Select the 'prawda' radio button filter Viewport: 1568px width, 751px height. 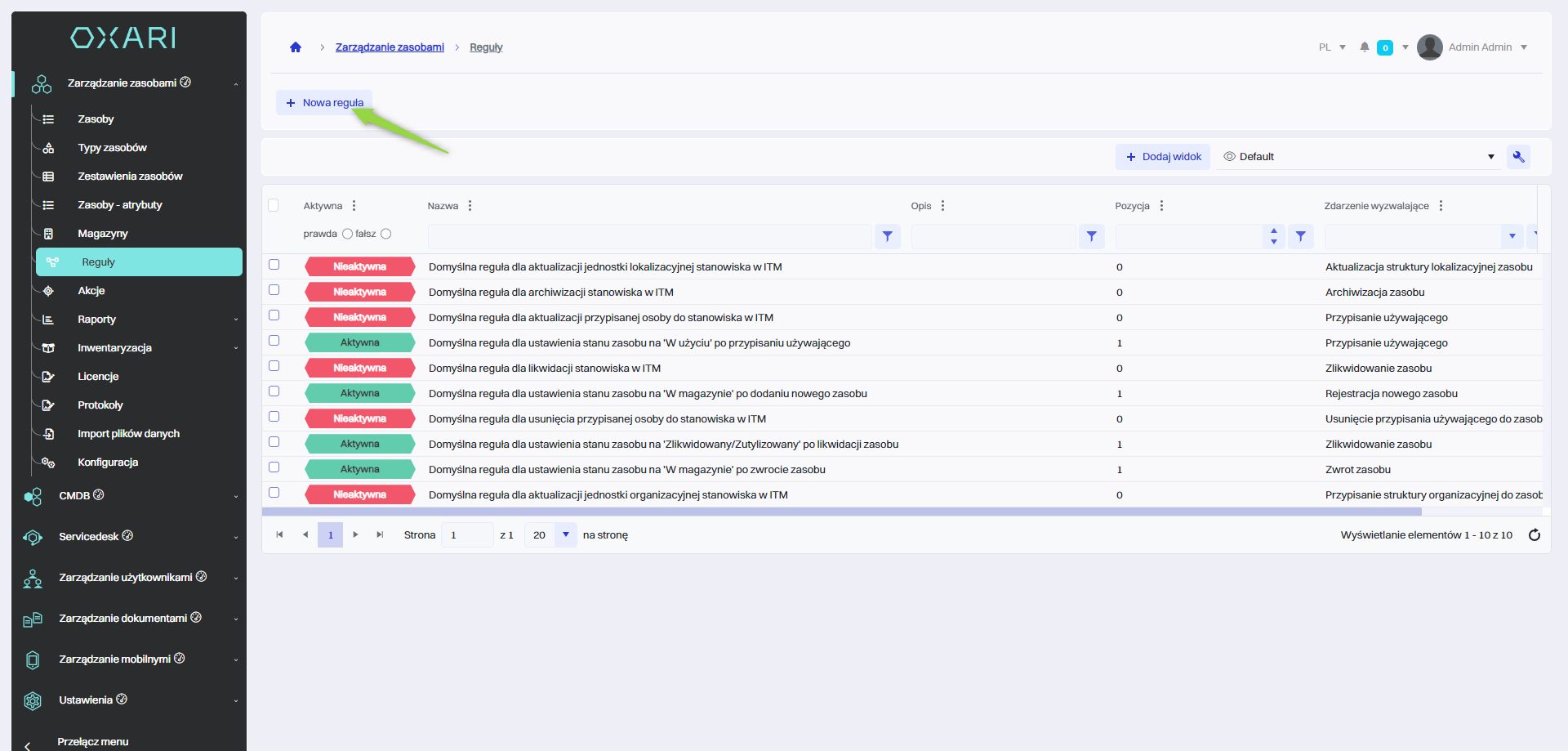347,234
